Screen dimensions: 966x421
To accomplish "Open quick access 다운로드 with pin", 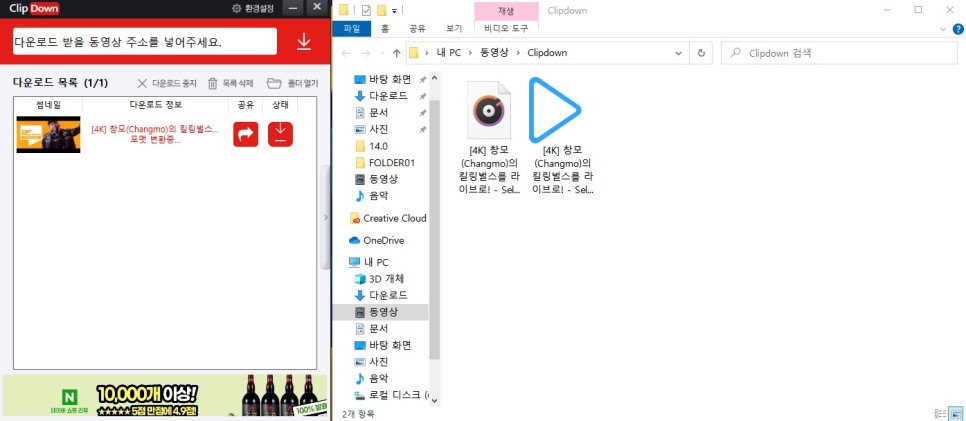I will (x=383, y=96).
